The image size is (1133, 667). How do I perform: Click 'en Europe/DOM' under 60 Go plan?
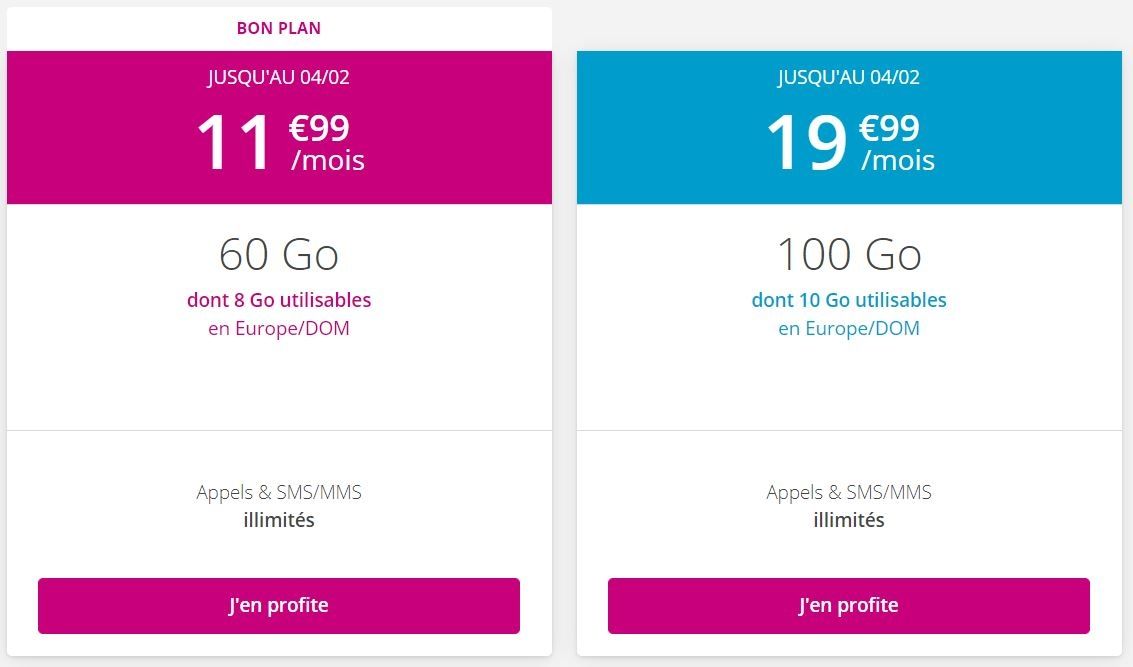[279, 328]
